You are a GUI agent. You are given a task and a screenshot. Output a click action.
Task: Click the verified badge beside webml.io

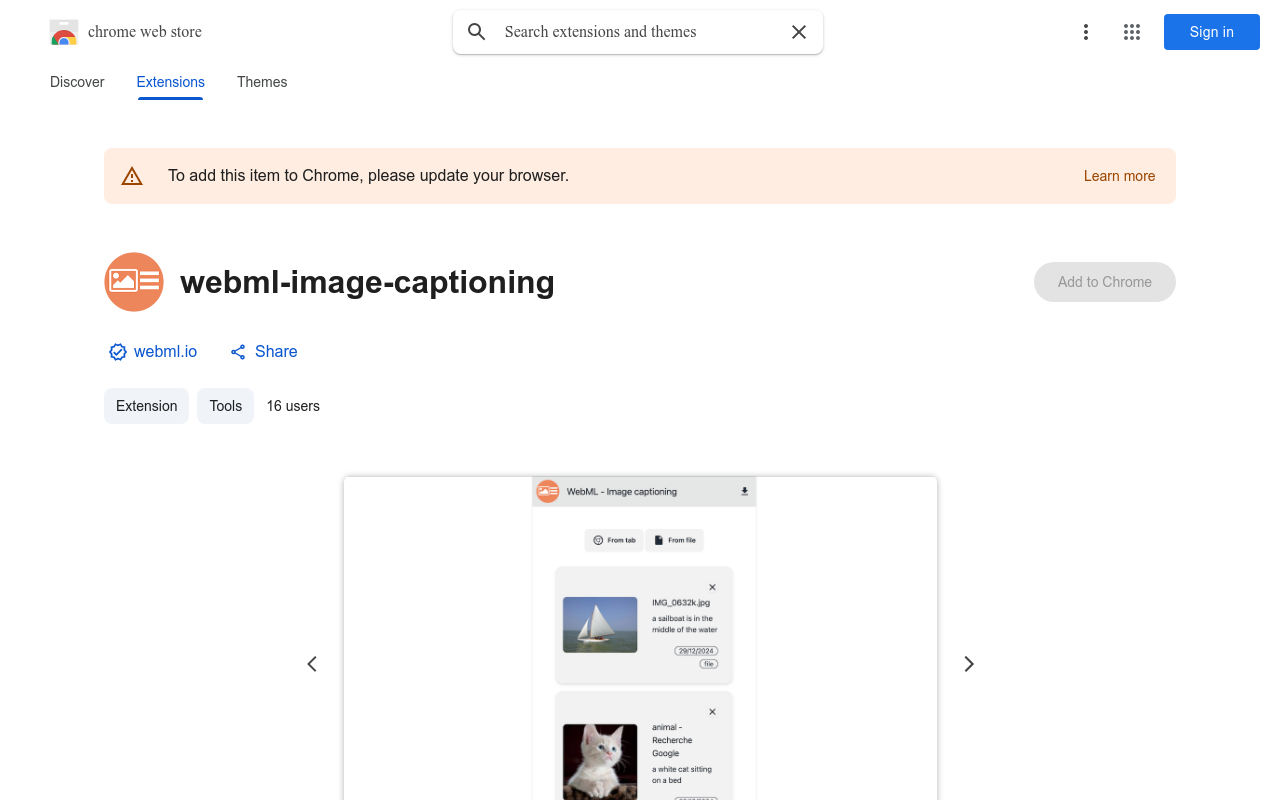[x=118, y=352]
